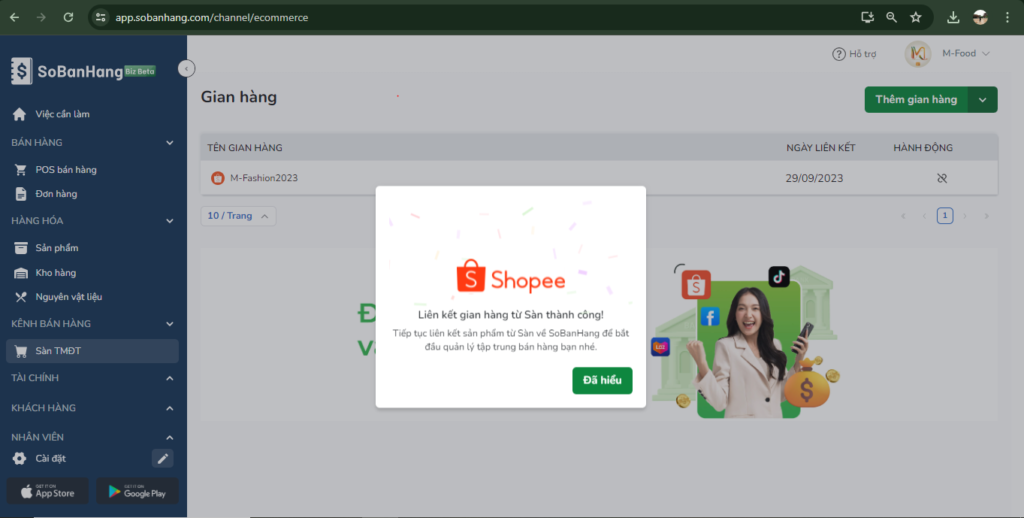Collapse the BÁN HÀNG section

click(170, 142)
